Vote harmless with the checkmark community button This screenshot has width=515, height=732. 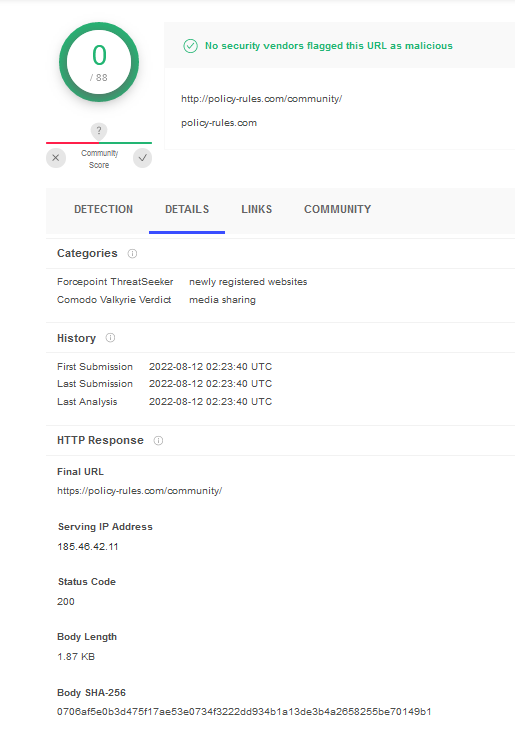pyautogui.click(x=142, y=158)
